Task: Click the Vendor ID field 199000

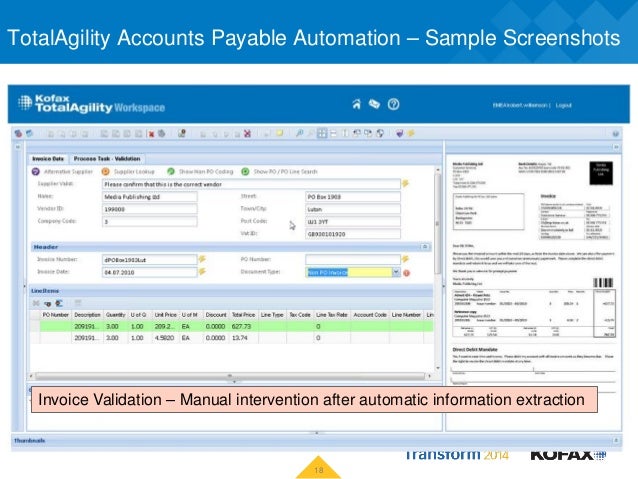Action: coord(150,209)
